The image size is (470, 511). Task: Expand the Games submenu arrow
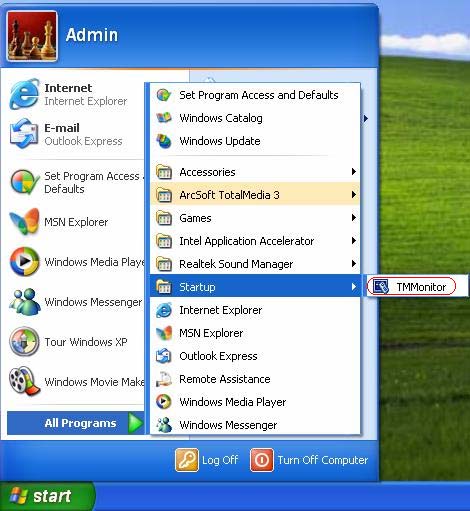354,218
